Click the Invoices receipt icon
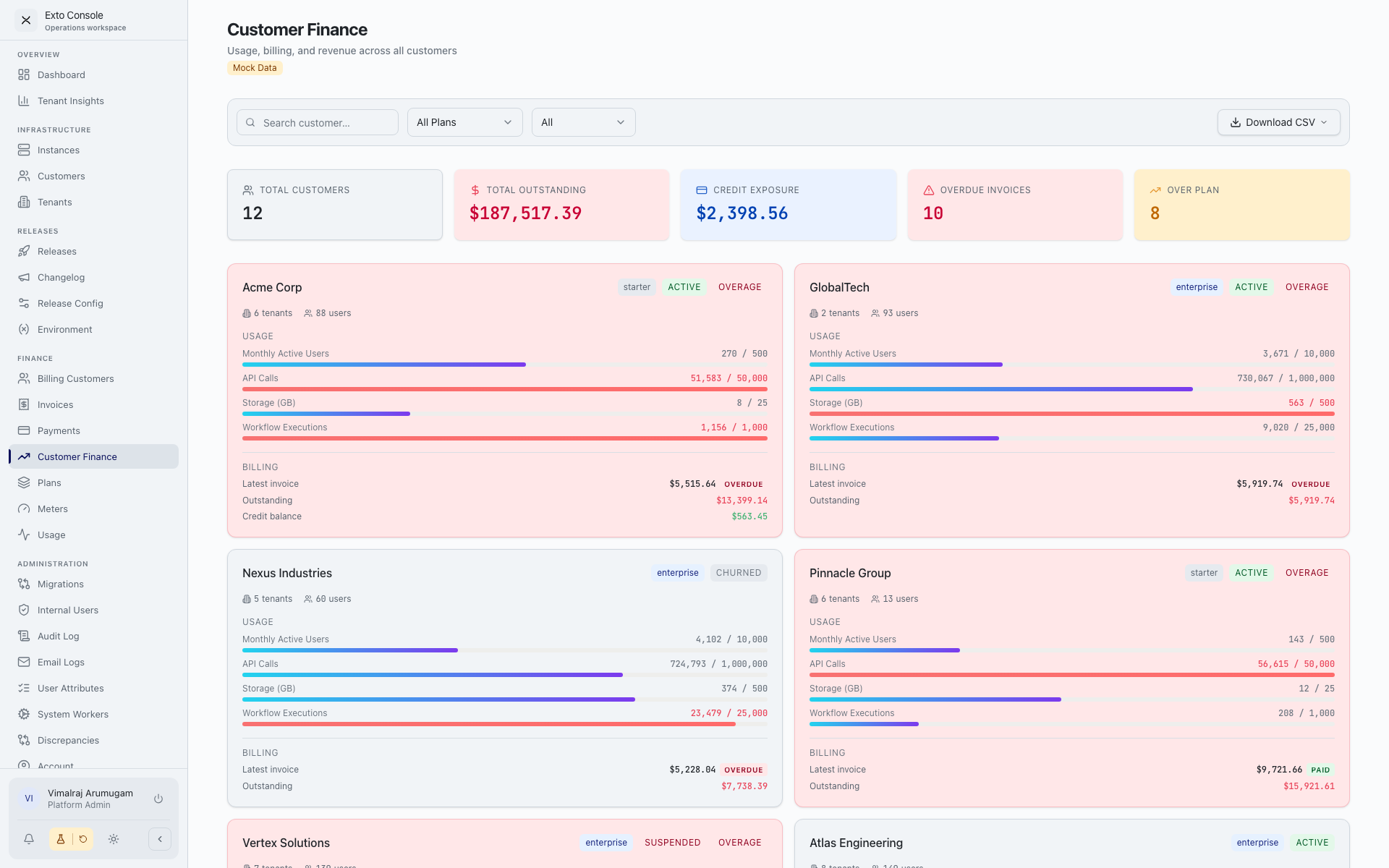Screen dimensions: 1389x868 (x=24, y=404)
